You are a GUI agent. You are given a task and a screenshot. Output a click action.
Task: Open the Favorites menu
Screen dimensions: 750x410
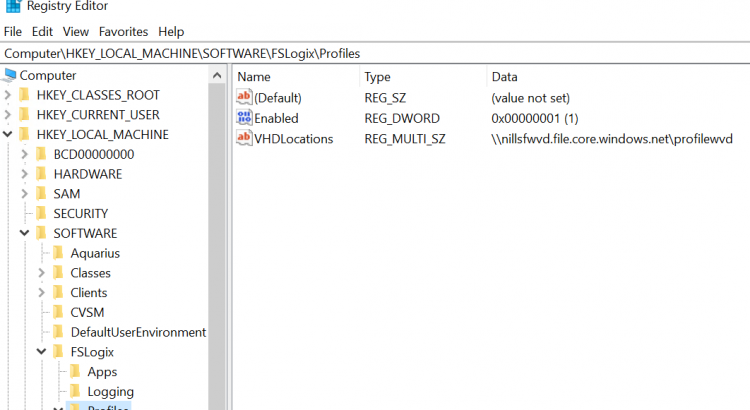point(123,32)
